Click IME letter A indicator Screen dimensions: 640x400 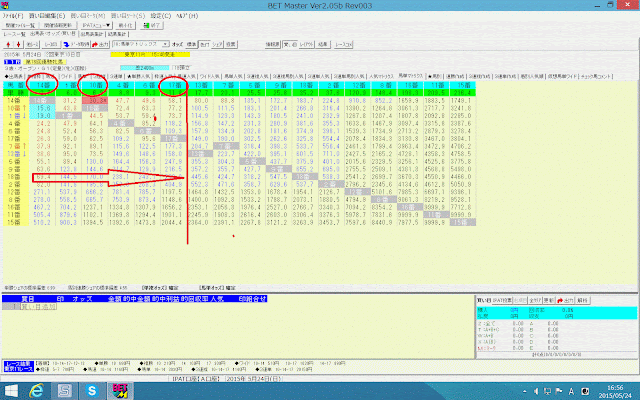pos(571,391)
